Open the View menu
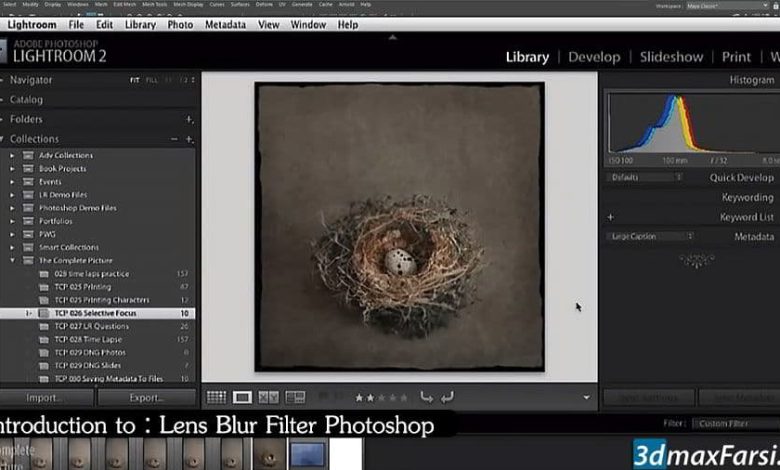The height and width of the screenshot is (470, 780). click(269, 24)
